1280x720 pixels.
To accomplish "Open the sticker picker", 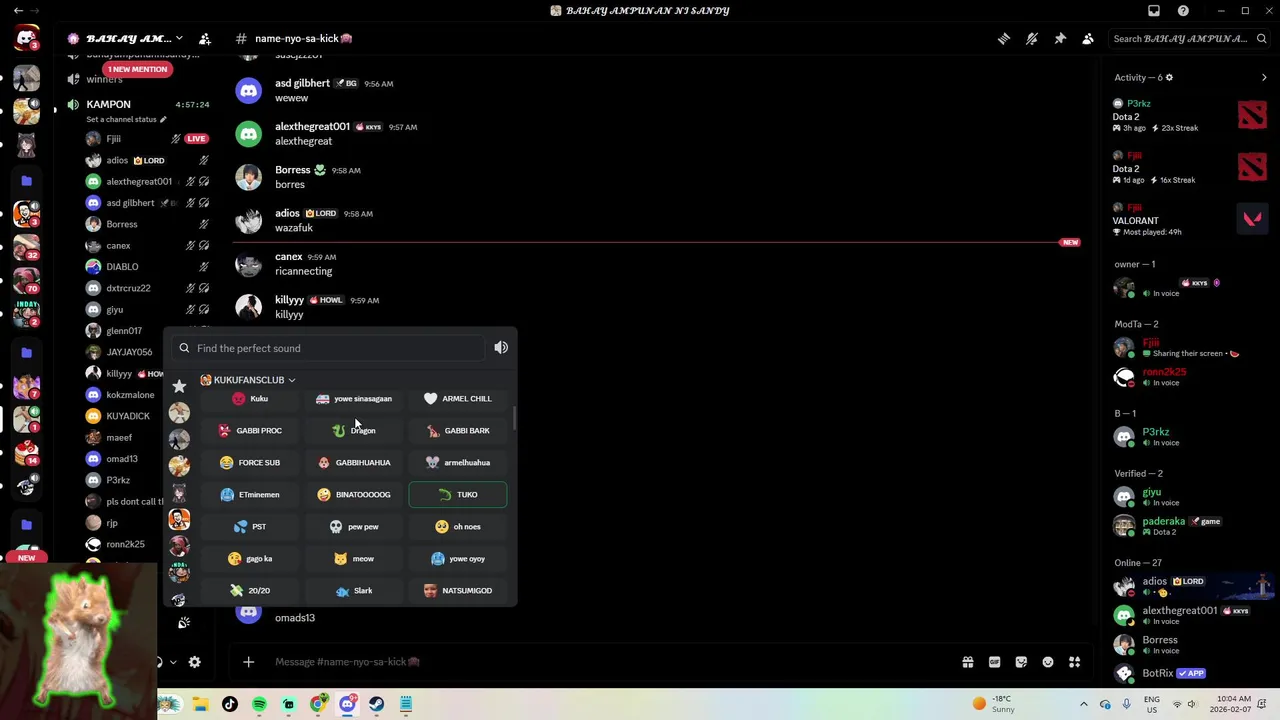I will coord(1021,662).
